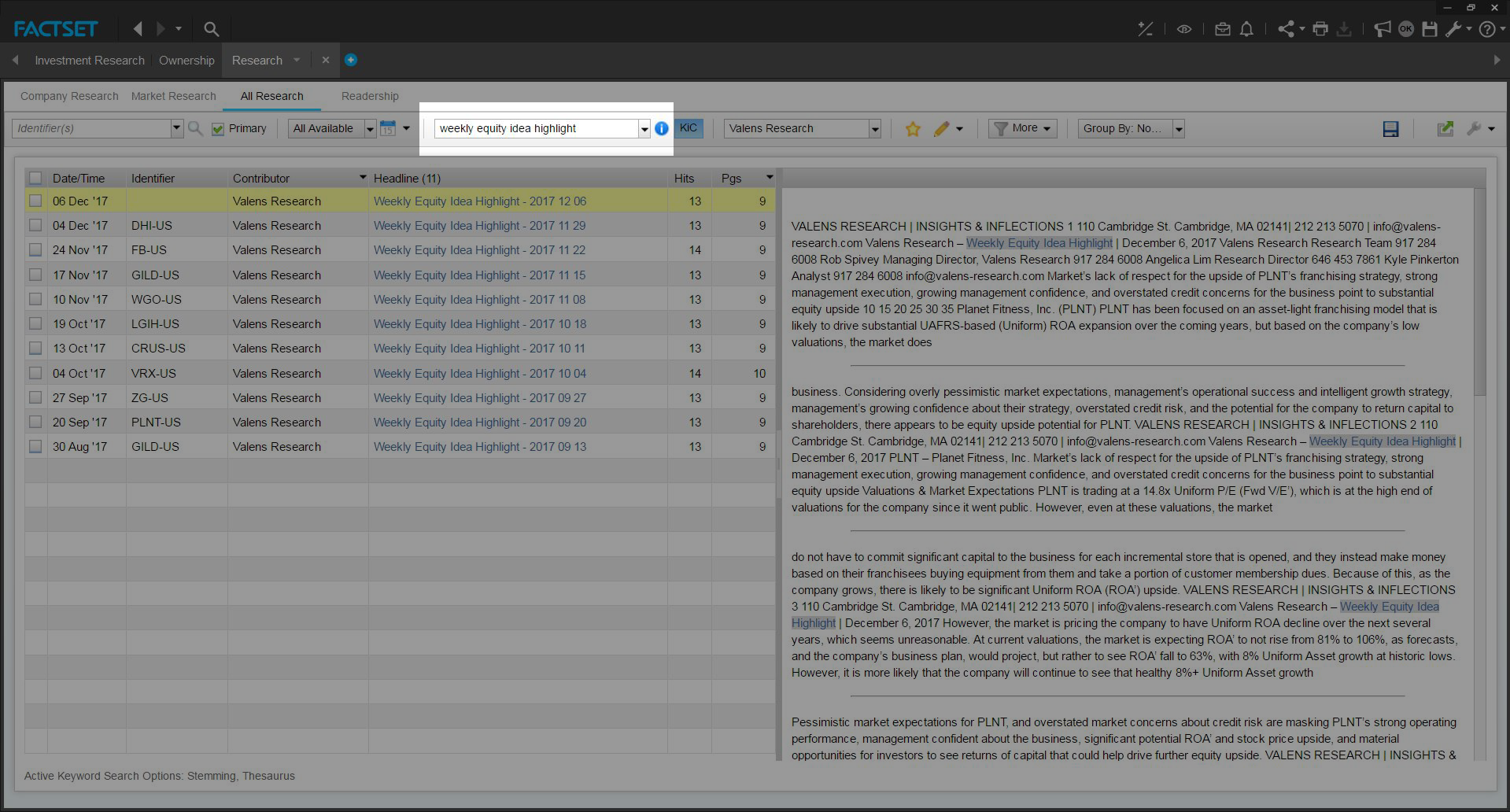Print using the printer icon
Screen dimensions: 1510x812
coord(1320,29)
